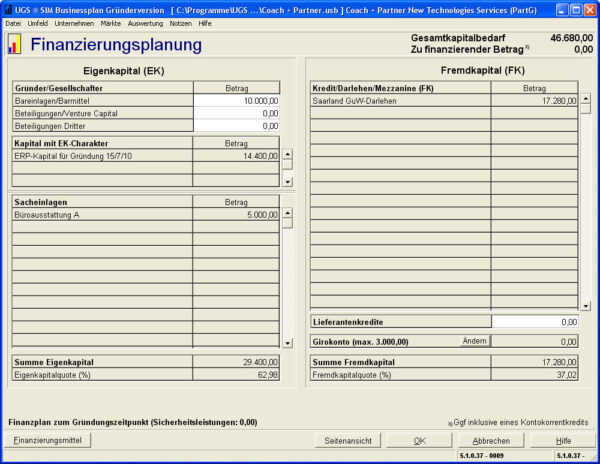The width and height of the screenshot is (600, 464).
Task: Open the Auswertung menu
Action: tap(145, 23)
